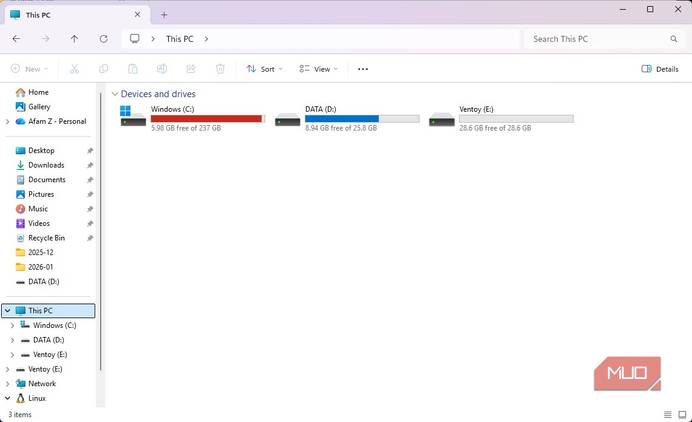The height and width of the screenshot is (422, 692).
Task: Open the 2025-12 folder in sidebar
Action: [x=41, y=252]
